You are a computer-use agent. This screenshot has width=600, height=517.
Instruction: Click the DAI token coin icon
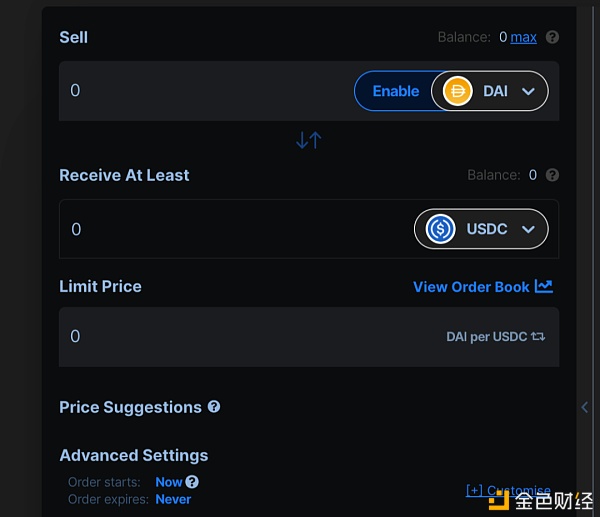click(458, 91)
